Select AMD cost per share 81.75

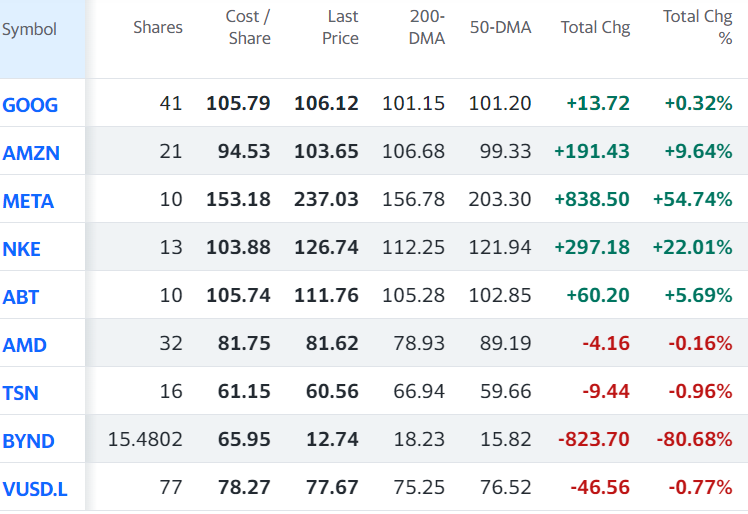pos(244,344)
